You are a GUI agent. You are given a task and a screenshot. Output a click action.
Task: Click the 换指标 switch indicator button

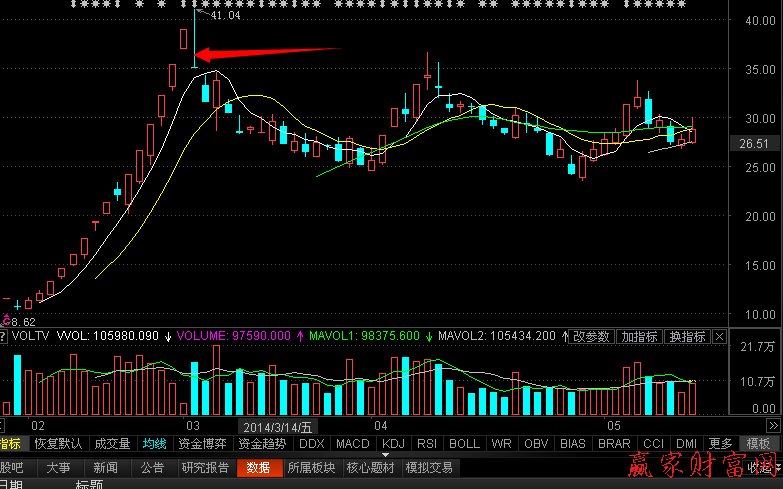[687, 337]
